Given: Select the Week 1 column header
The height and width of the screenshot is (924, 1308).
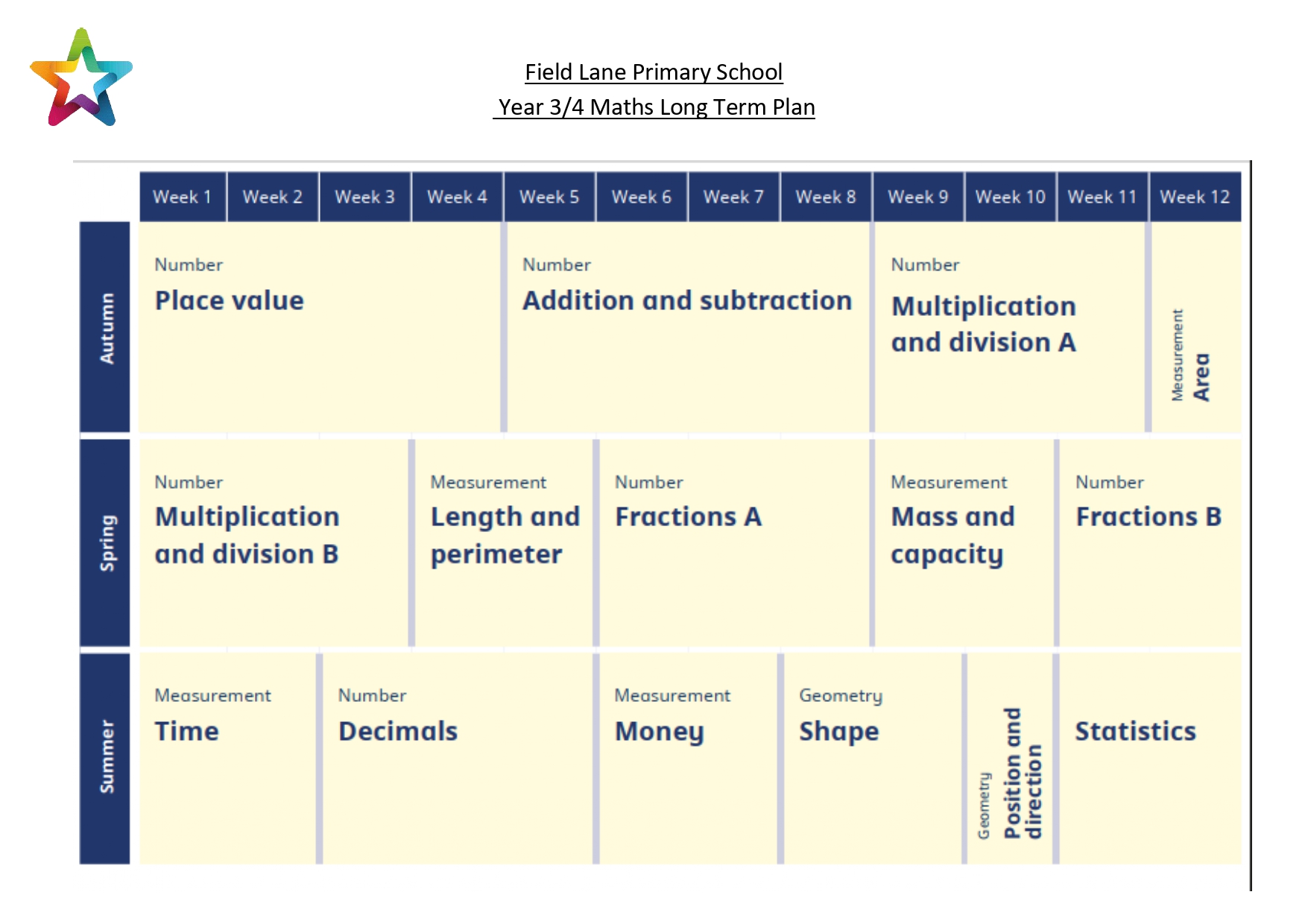Looking at the screenshot, I should (183, 197).
